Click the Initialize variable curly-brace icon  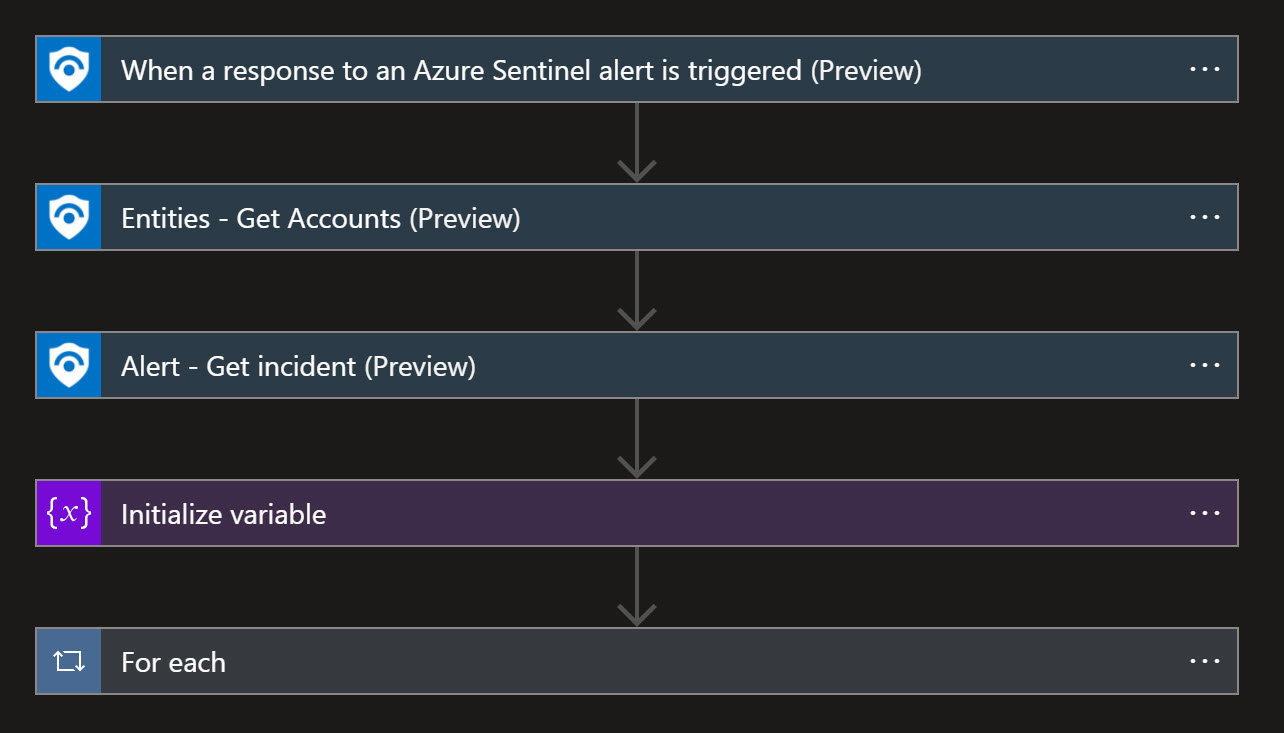[69, 513]
